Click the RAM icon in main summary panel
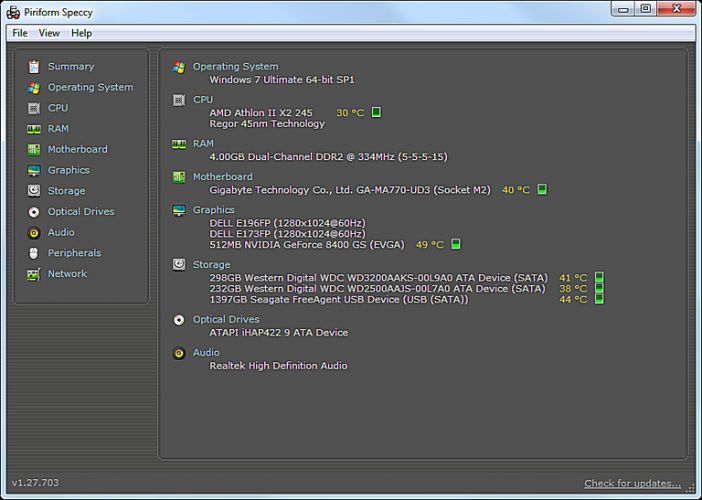 179,144
